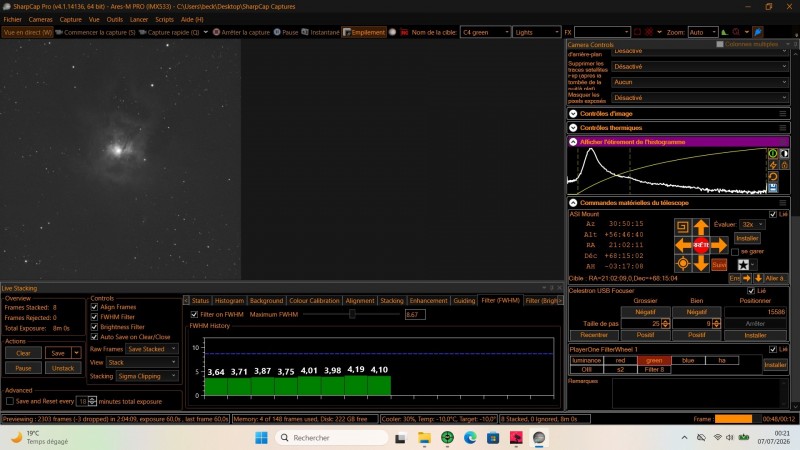
Task: Click the live stacking Pause button
Action: tap(23, 368)
